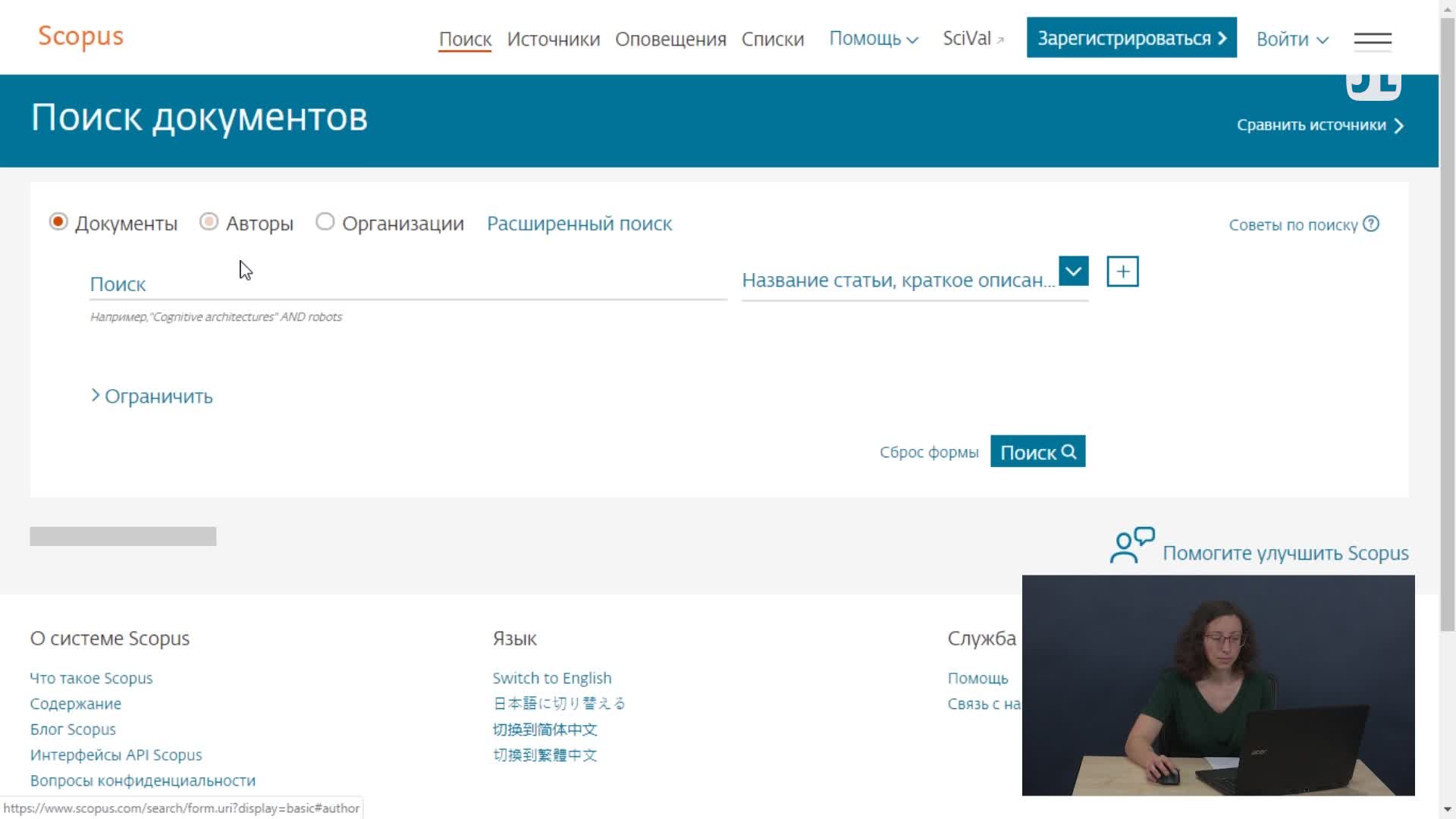Click the plus icon to add search field
Image resolution: width=1456 pixels, height=819 pixels.
tap(1122, 271)
